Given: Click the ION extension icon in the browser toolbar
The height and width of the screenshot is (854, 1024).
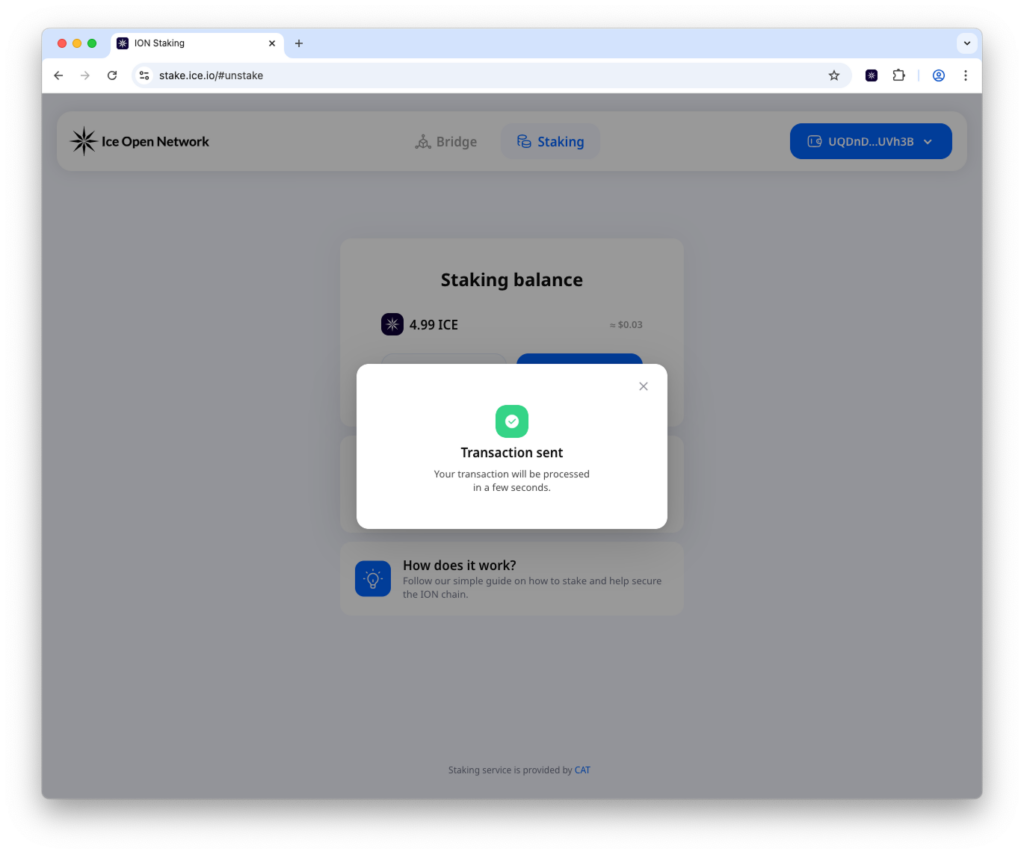Looking at the screenshot, I should pyautogui.click(x=871, y=75).
